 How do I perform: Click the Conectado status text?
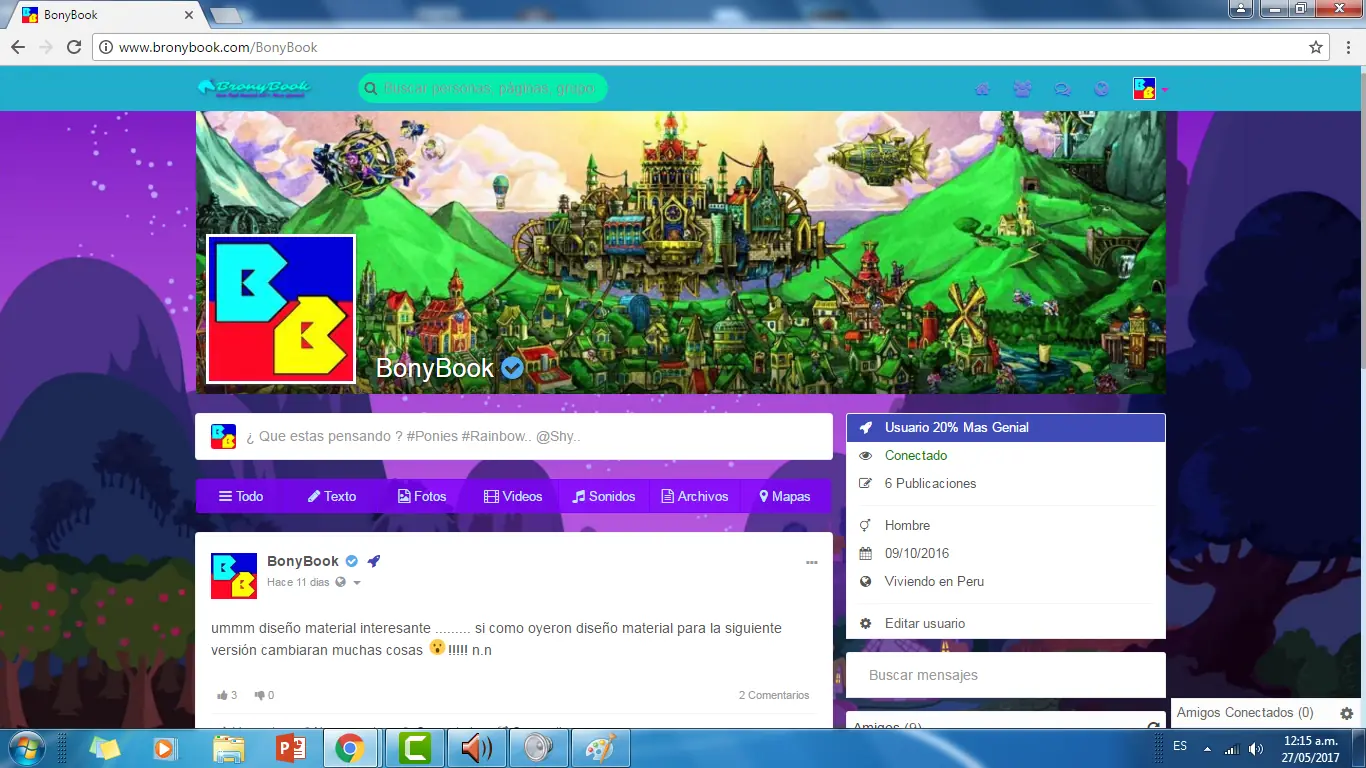(916, 455)
